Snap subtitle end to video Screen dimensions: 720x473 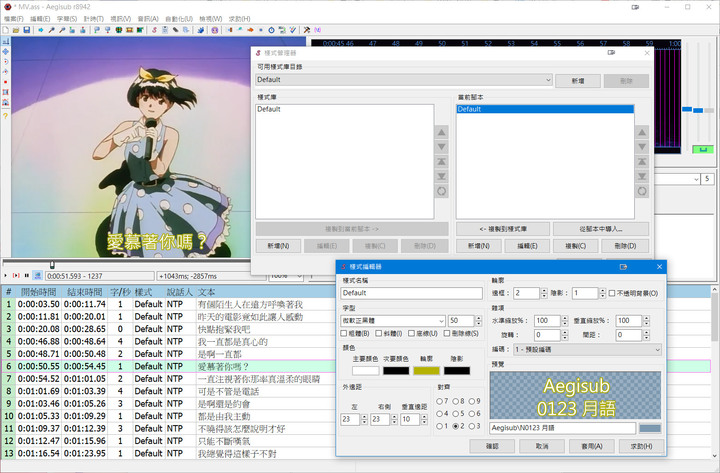(x=107, y=30)
